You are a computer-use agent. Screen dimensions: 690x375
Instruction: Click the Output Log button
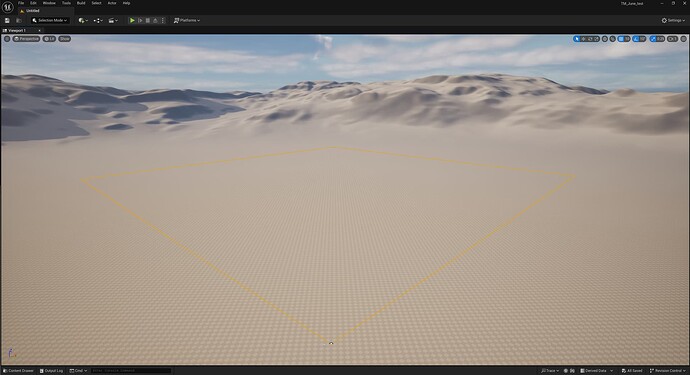pyautogui.click(x=51, y=371)
